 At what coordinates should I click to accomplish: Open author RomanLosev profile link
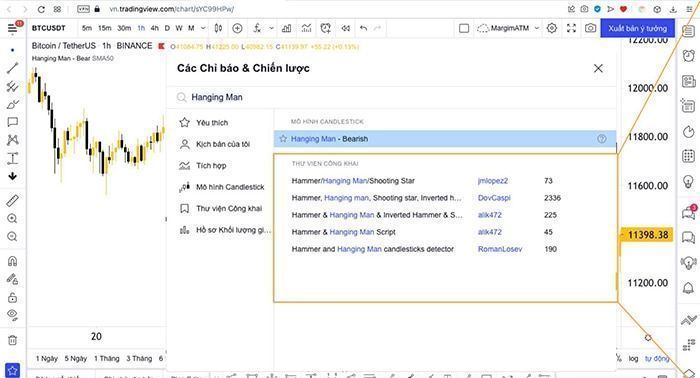[x=500, y=249]
